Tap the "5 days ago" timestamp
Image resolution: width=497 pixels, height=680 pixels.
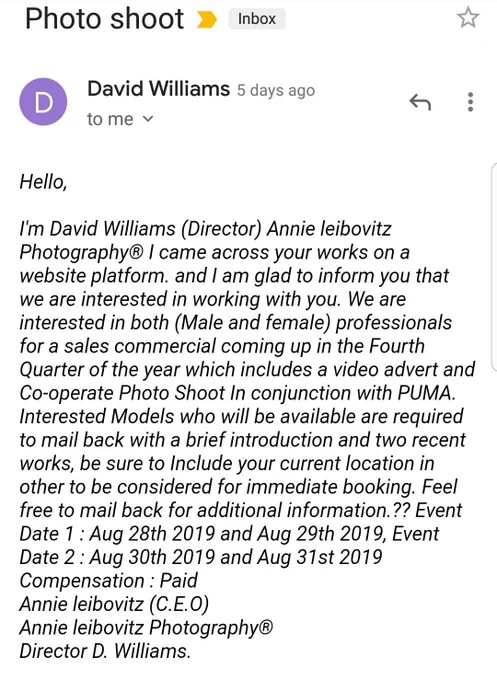tap(276, 90)
